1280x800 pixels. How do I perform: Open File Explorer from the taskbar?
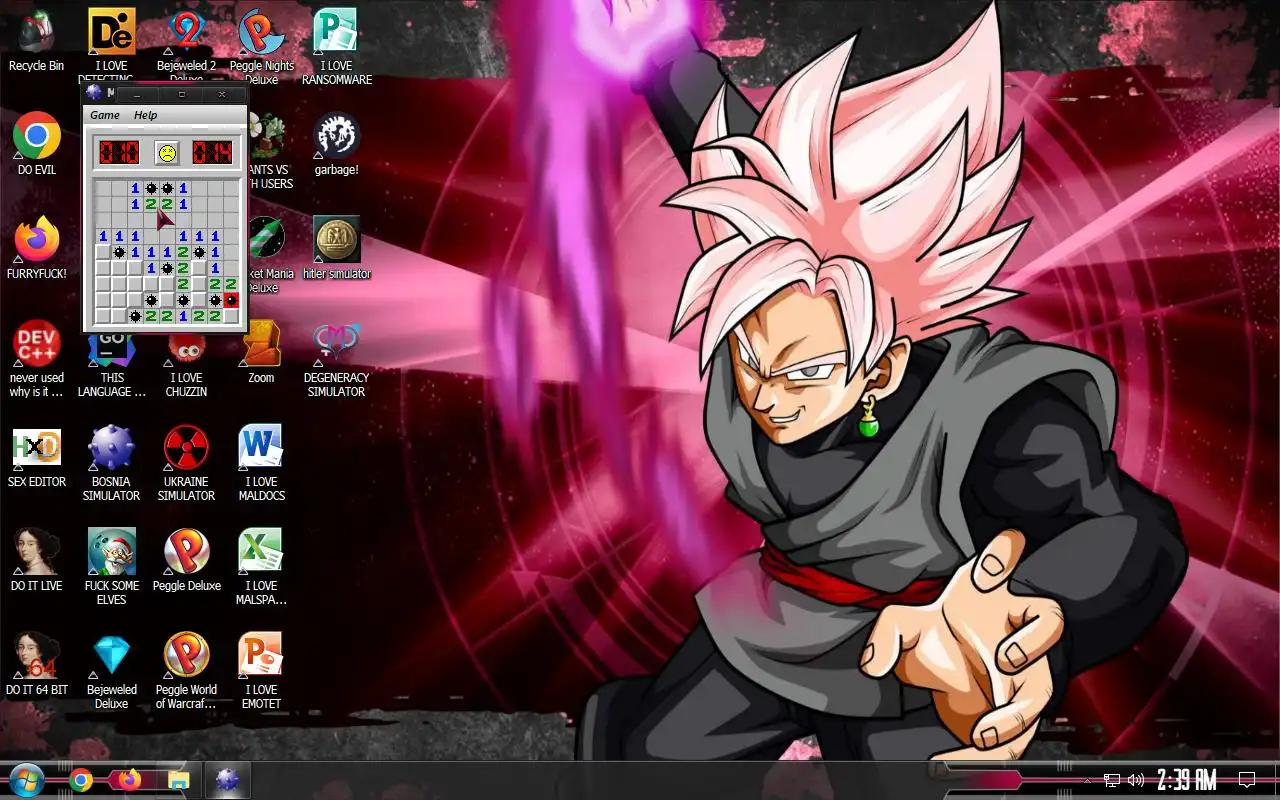pos(179,780)
